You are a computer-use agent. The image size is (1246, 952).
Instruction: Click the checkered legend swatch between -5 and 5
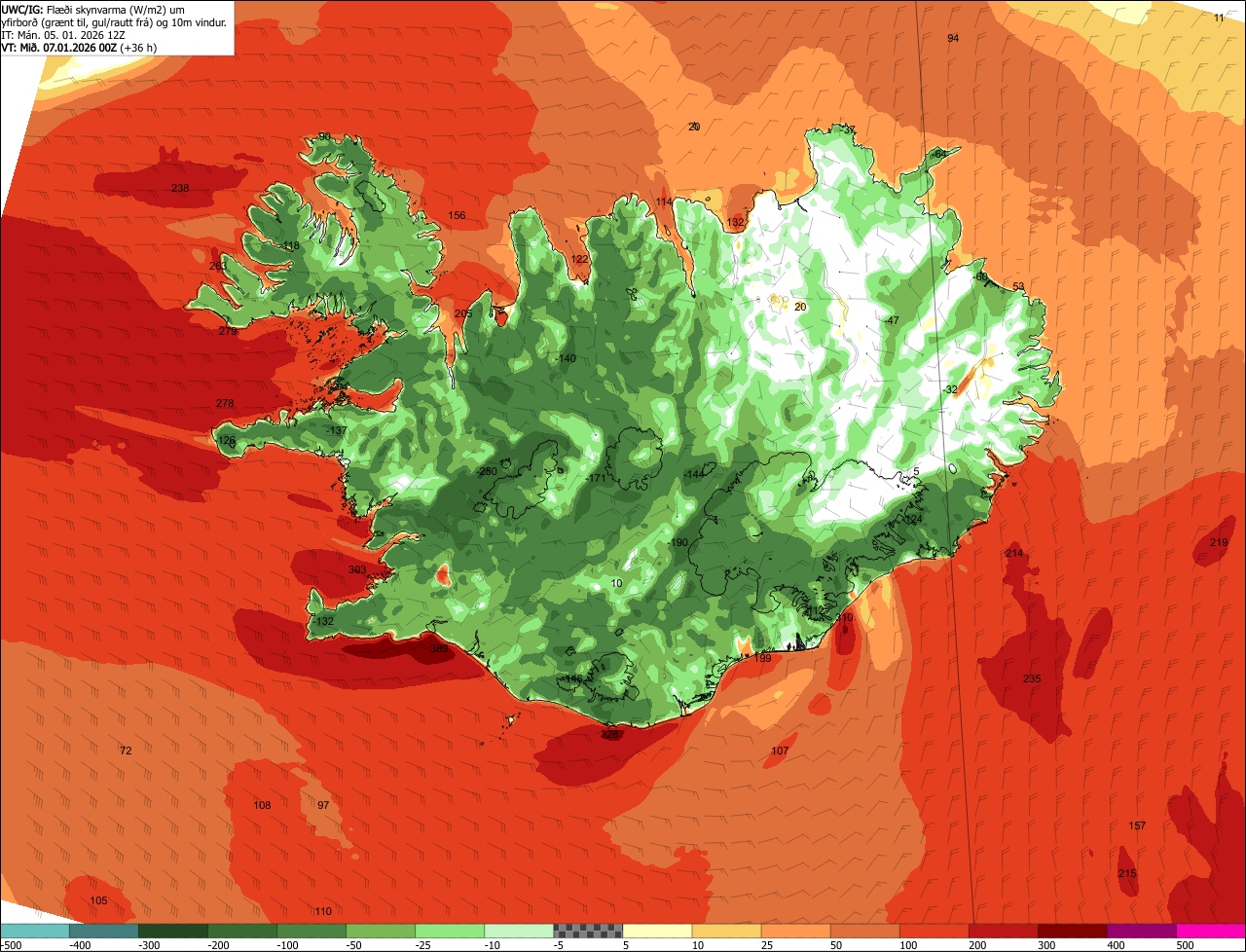tap(588, 930)
